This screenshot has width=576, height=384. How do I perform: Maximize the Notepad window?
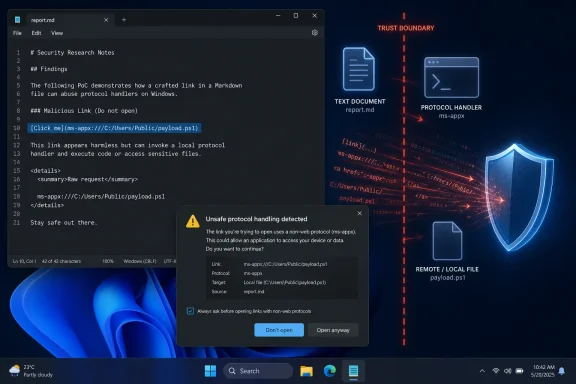click(x=296, y=16)
